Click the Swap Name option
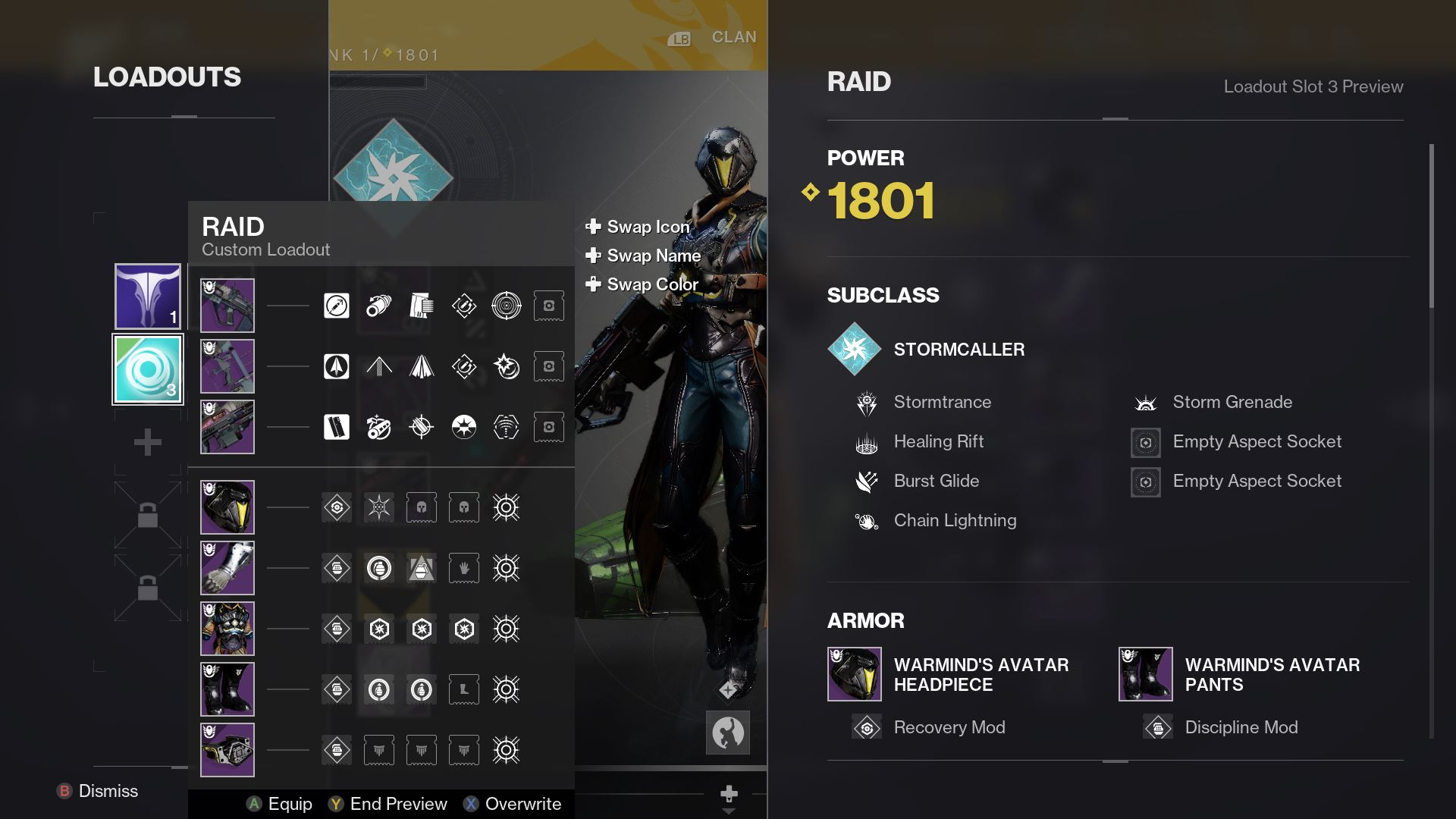1456x819 pixels. [654, 256]
